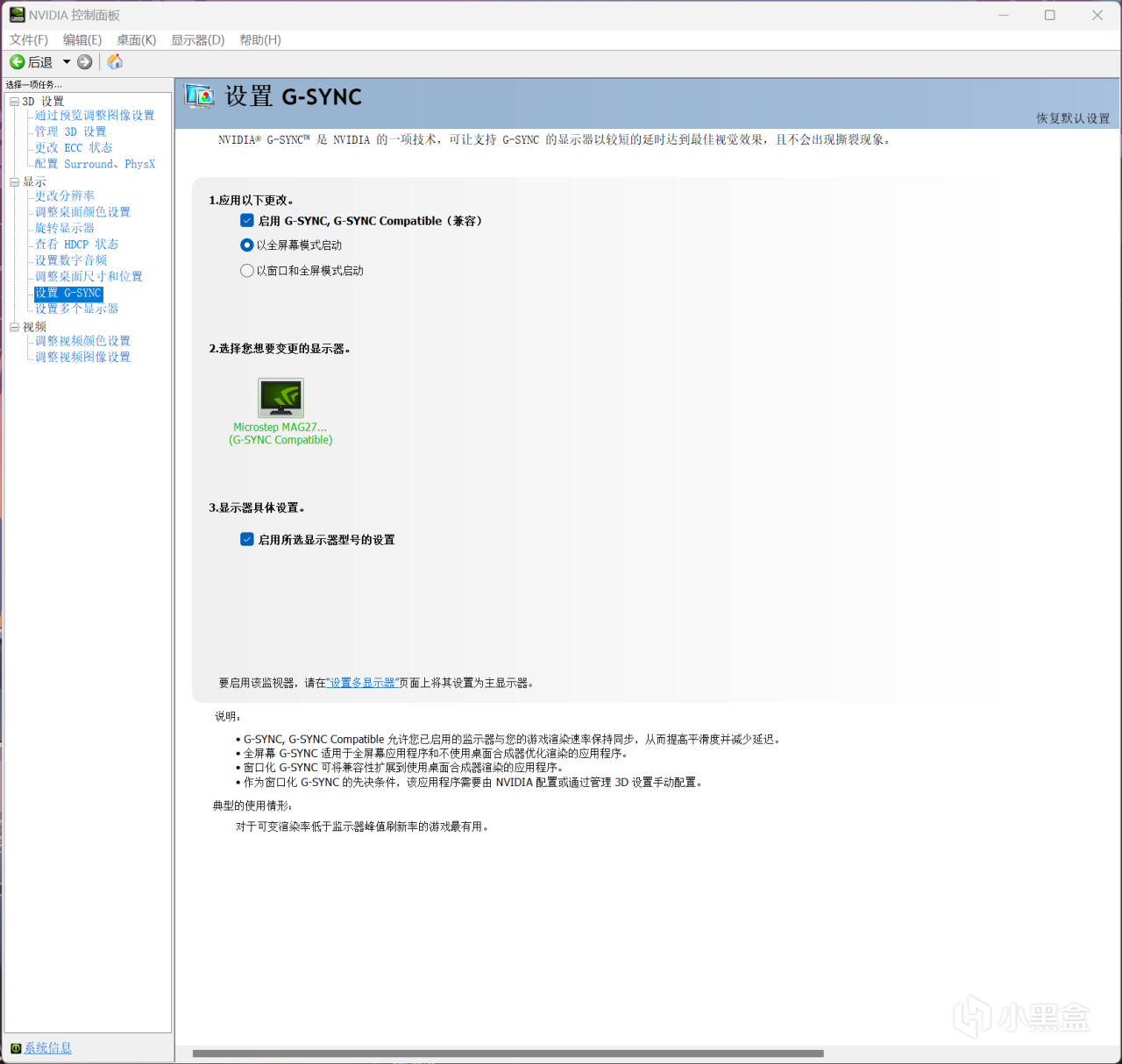Screen dimensions: 1122x1064
Task: Toggle 启用 G-SYNC, G-SYNC Compatible checkbox
Action: coord(247,221)
